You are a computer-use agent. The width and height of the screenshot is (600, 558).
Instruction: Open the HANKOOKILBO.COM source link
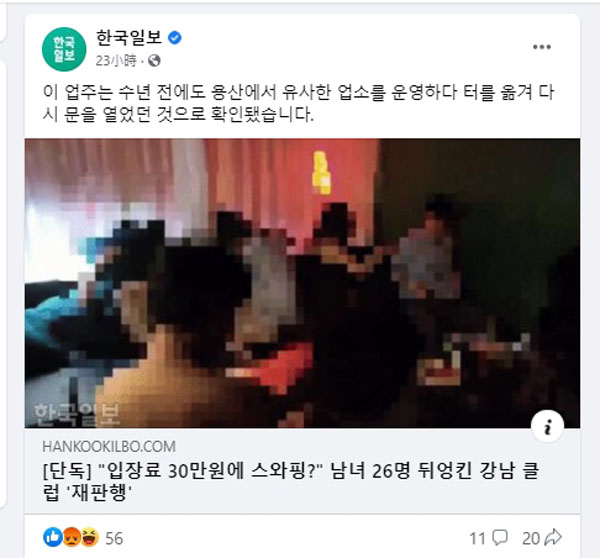pos(109,447)
